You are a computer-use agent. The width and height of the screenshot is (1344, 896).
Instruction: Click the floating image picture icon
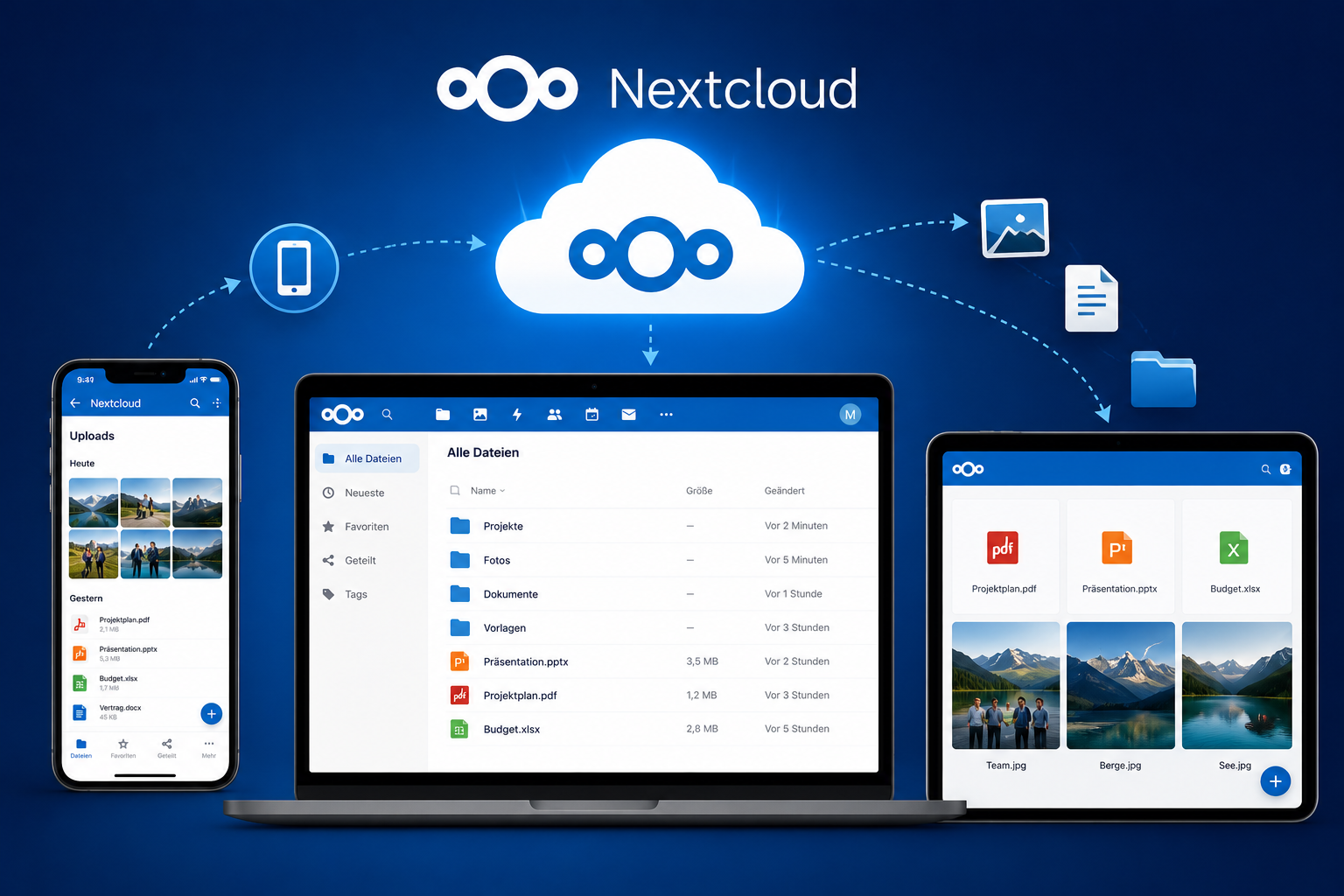1015,228
